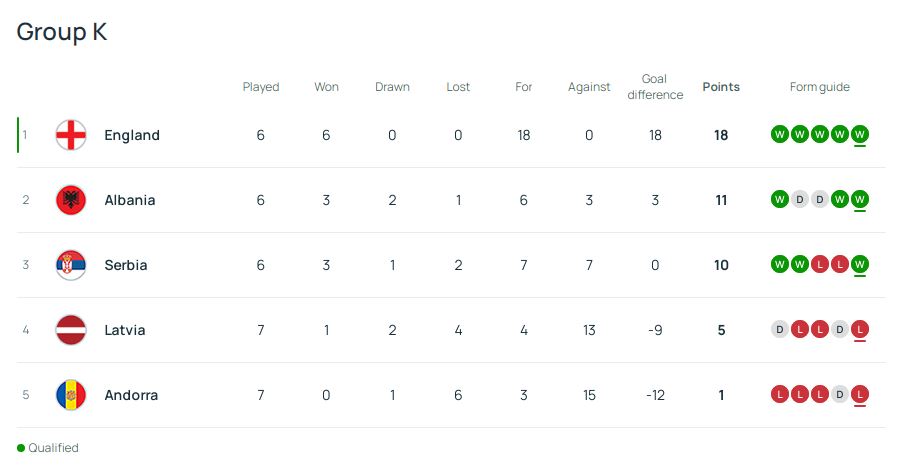Viewport: 902px width, 470px height.
Task: Click Andorra's draw badge in form guide
Action: point(840,395)
